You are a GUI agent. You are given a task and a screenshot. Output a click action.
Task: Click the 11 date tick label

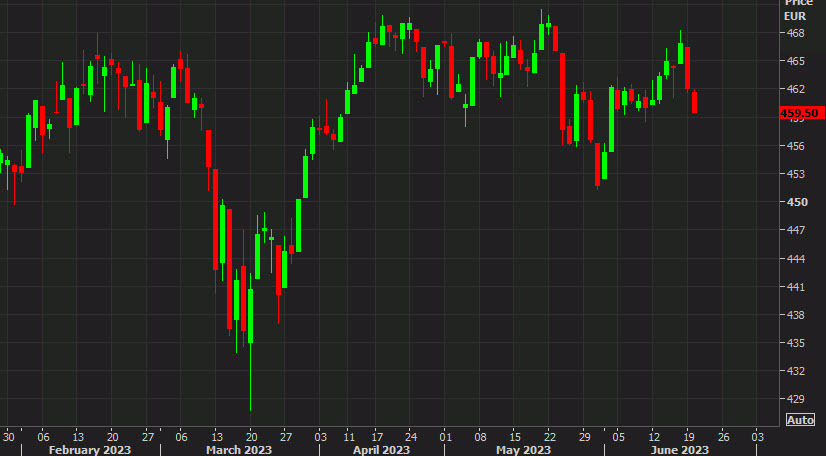(349, 437)
